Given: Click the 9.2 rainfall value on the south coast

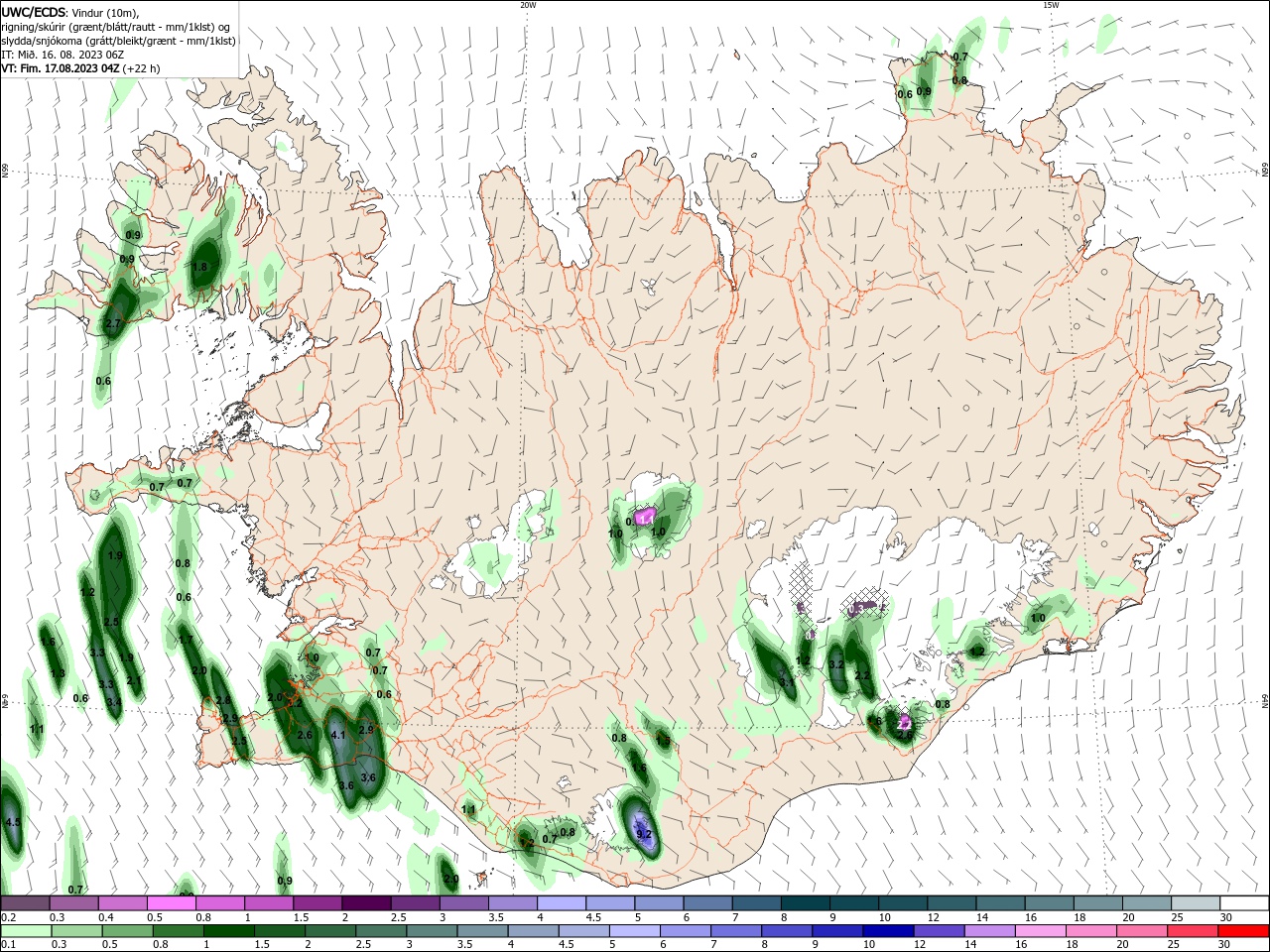Looking at the screenshot, I should pos(644,834).
